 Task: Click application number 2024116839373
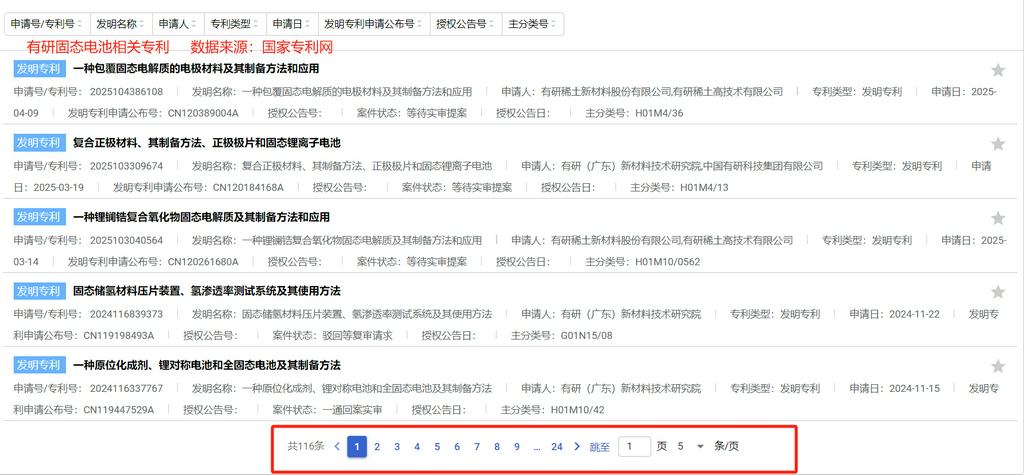point(127,314)
